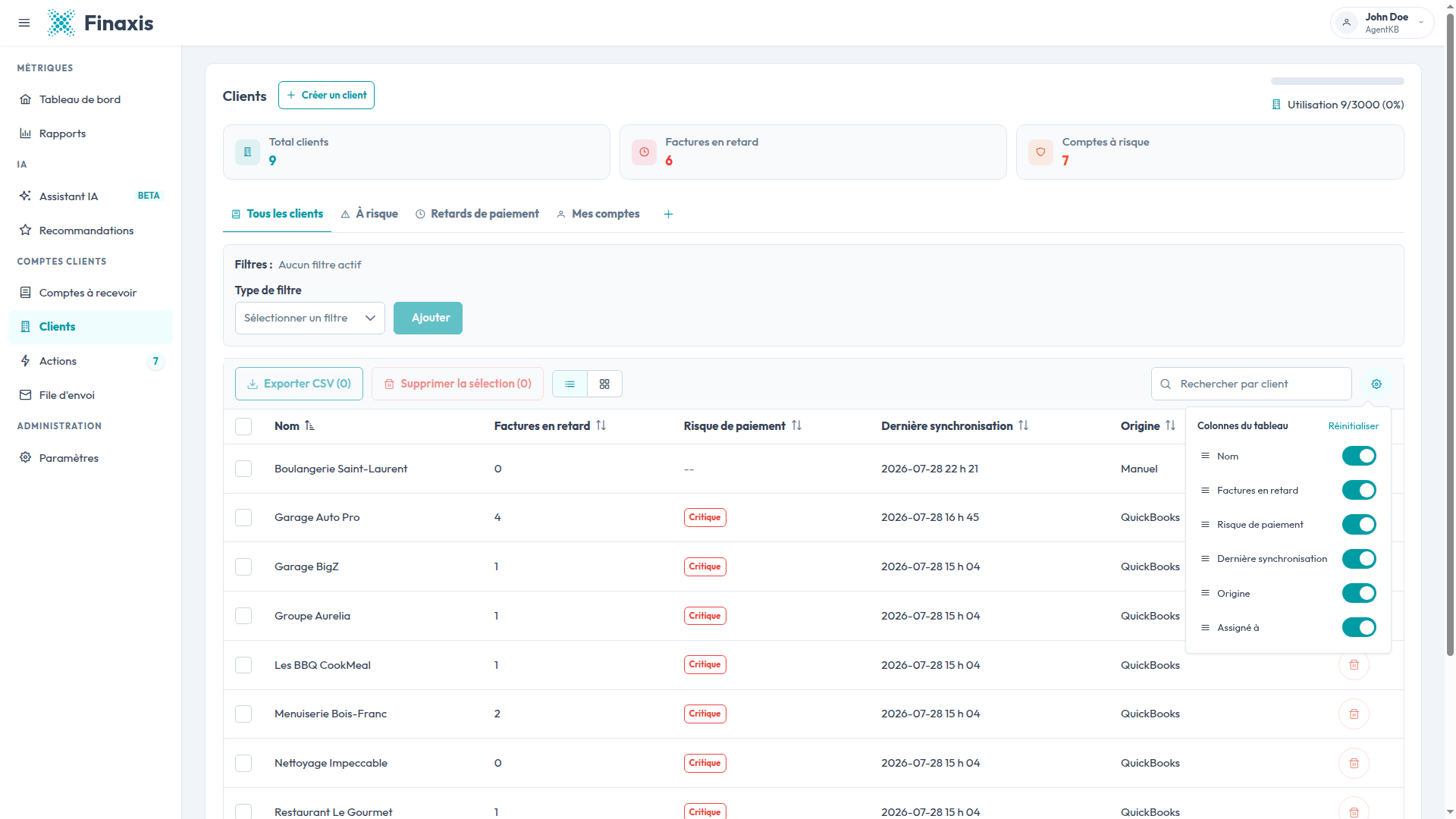Open the hamburger navigation menu
Viewport: 1456px width, 819px height.
click(x=24, y=23)
